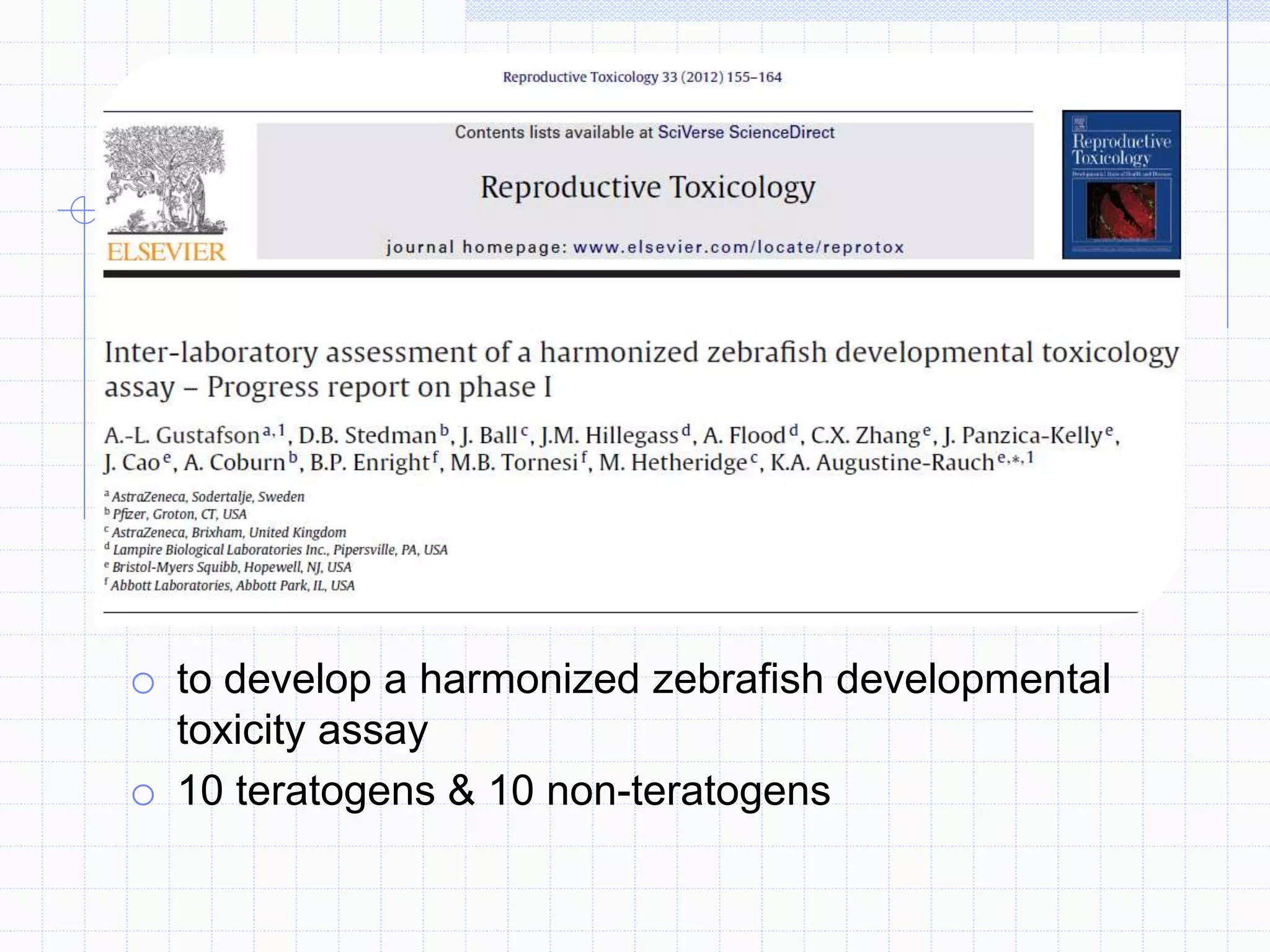Click bullet text '10 teratogens & 10 non-teratogens'

[x=504, y=791]
